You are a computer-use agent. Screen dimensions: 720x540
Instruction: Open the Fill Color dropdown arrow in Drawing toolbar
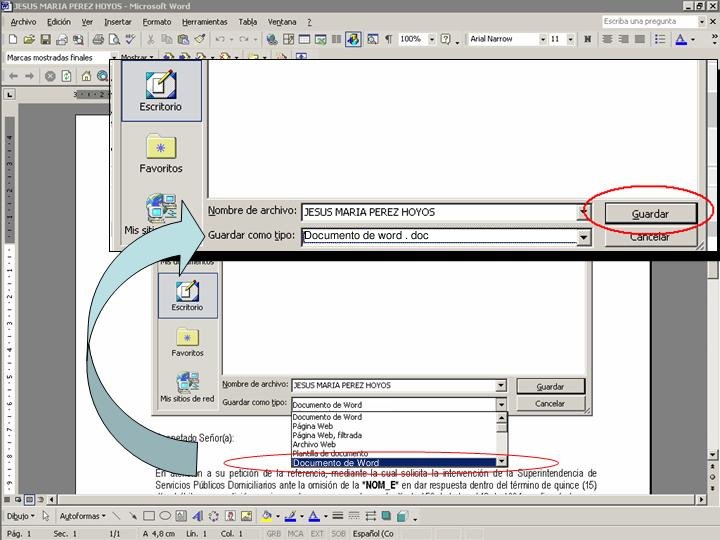click(278, 516)
